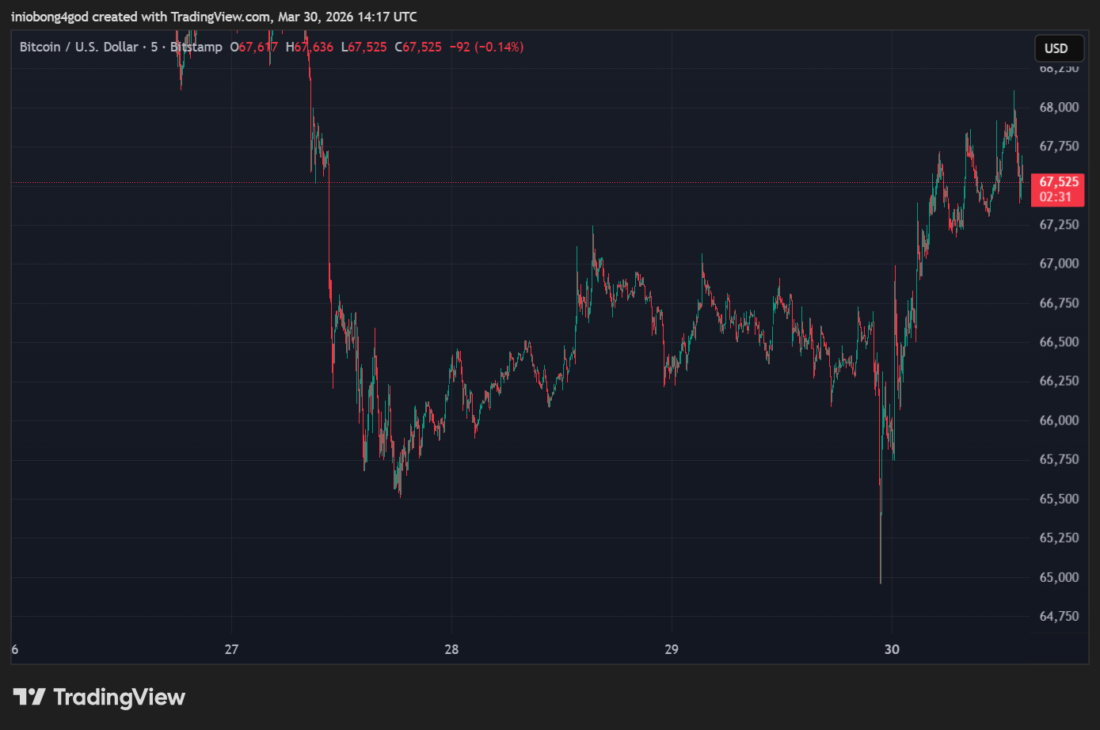
Task: Click the open price value 67,617
Action: [258, 46]
